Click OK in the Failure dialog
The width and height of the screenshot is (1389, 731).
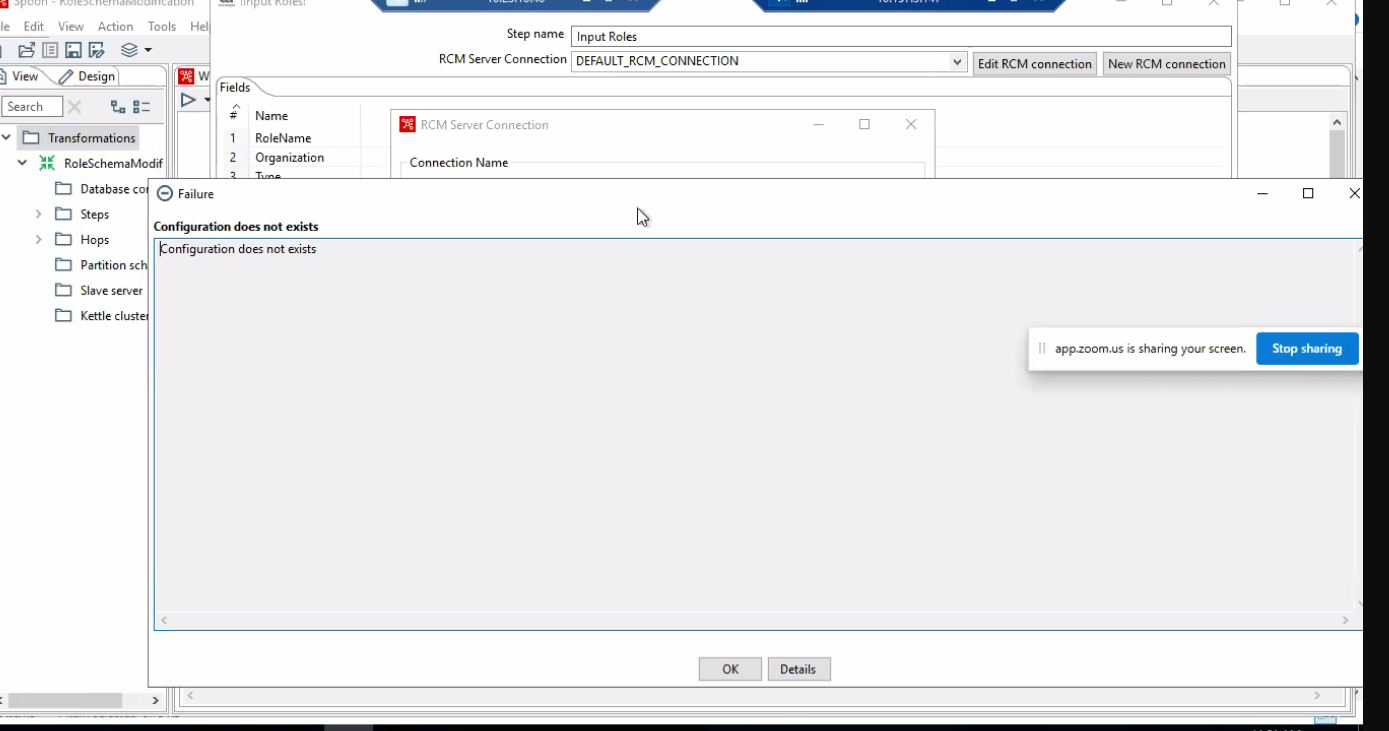pos(730,669)
